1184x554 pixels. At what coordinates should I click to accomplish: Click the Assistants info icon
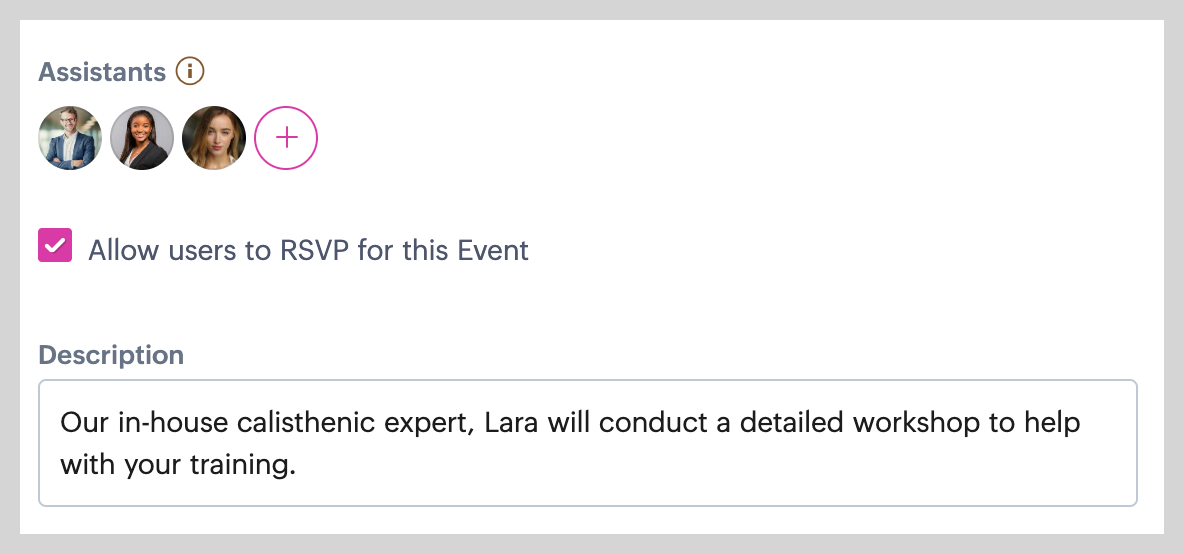(x=190, y=72)
